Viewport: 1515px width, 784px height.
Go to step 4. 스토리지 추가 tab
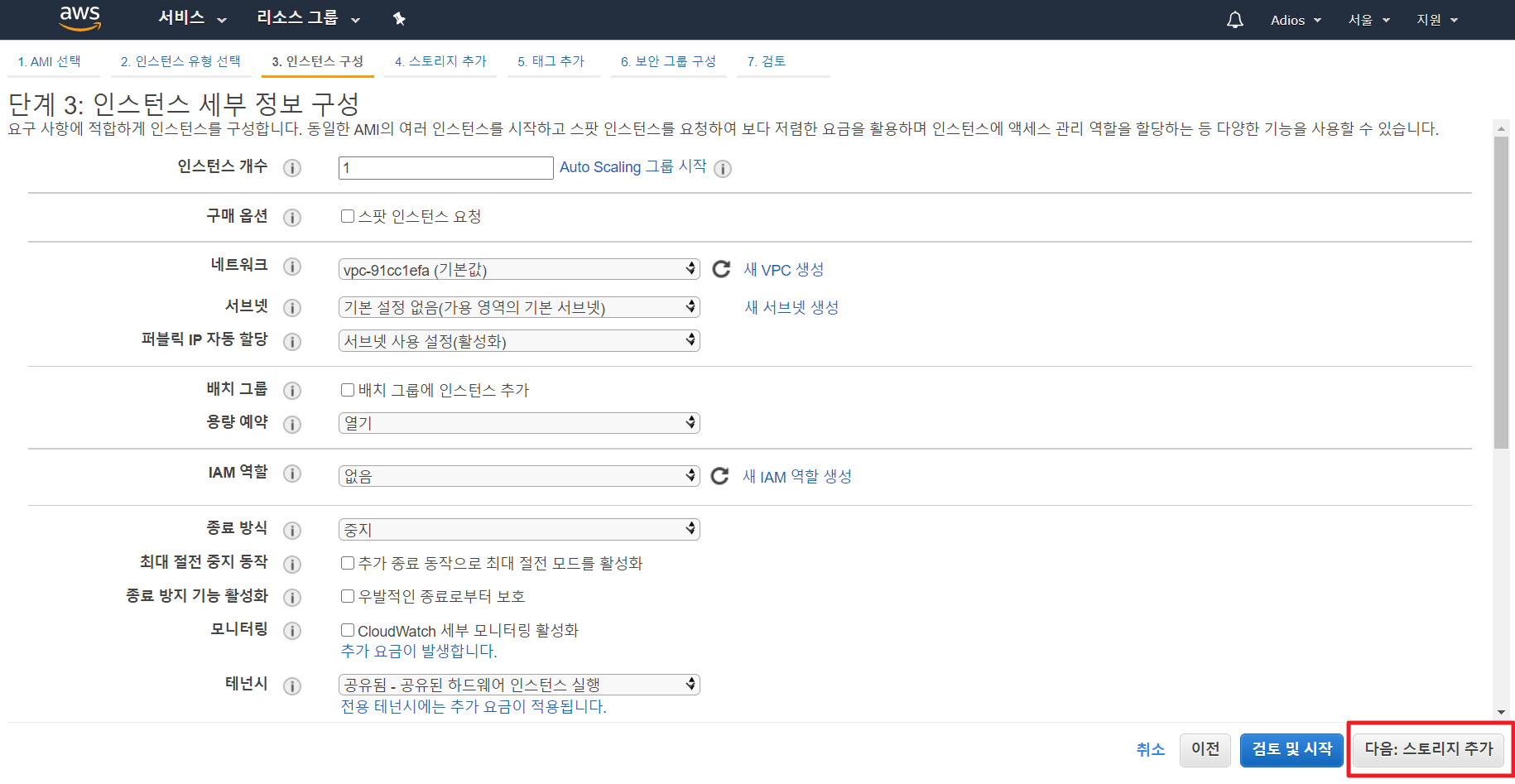440,61
